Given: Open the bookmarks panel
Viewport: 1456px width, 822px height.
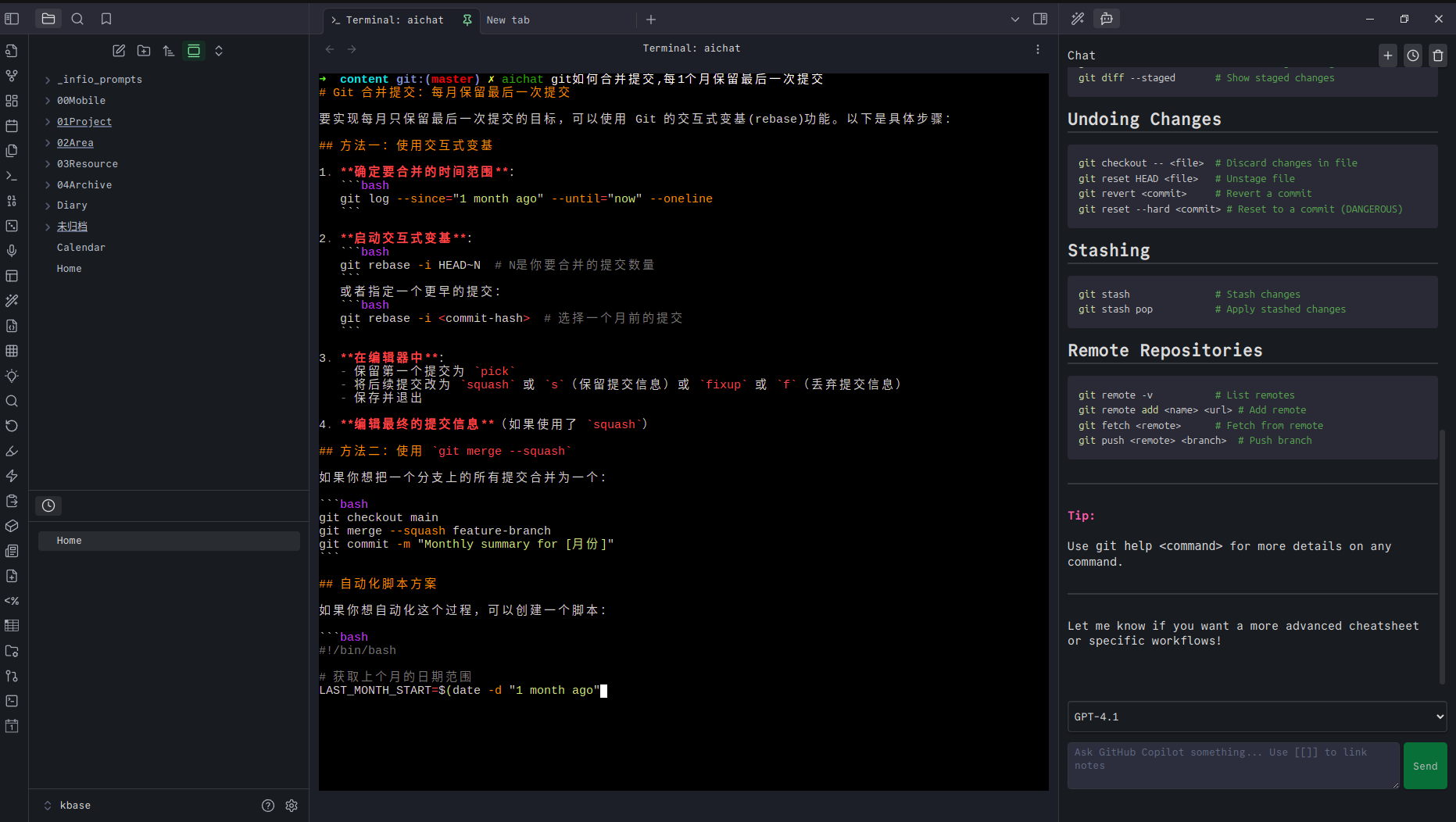Looking at the screenshot, I should pyautogui.click(x=106, y=19).
